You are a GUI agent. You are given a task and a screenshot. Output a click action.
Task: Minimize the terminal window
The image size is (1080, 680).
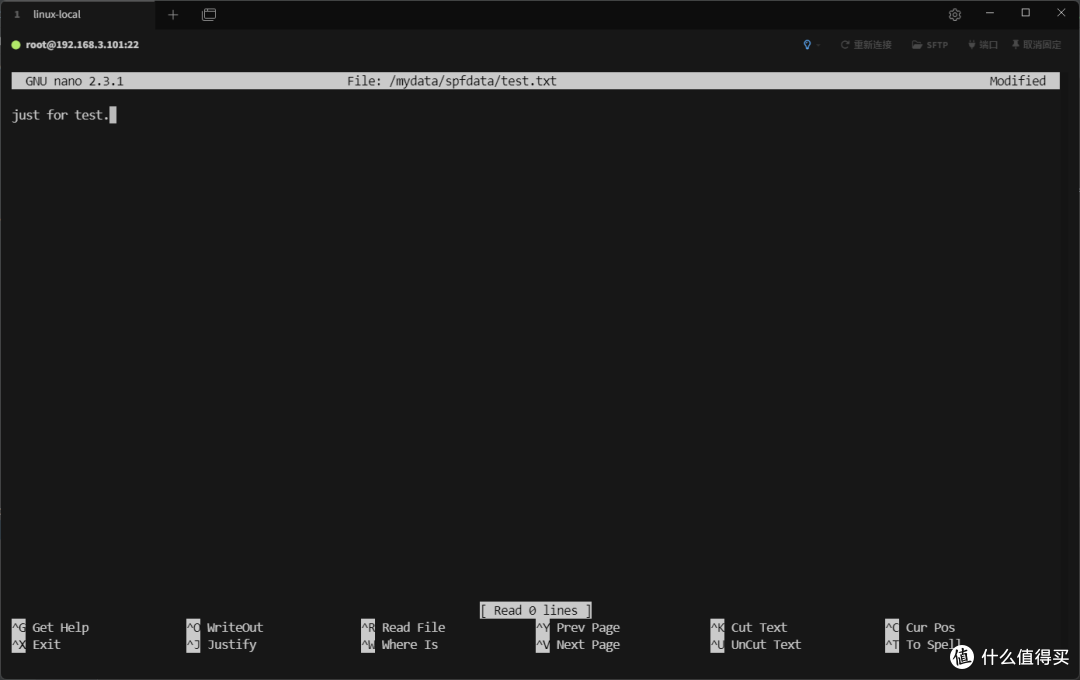point(990,13)
